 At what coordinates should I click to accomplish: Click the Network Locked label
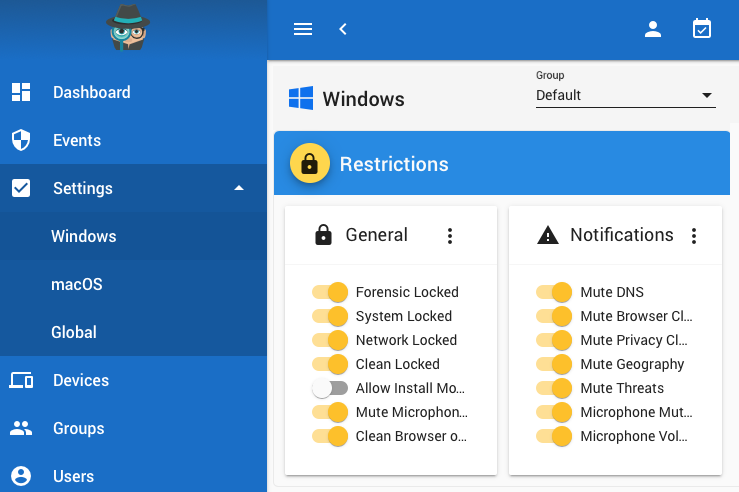[406, 340]
